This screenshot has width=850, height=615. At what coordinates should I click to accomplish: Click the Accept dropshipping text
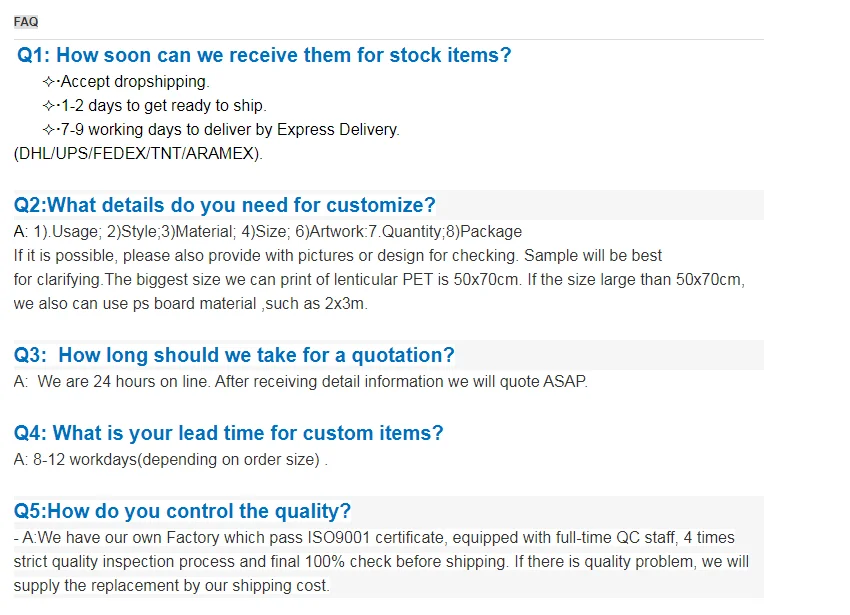(x=135, y=82)
